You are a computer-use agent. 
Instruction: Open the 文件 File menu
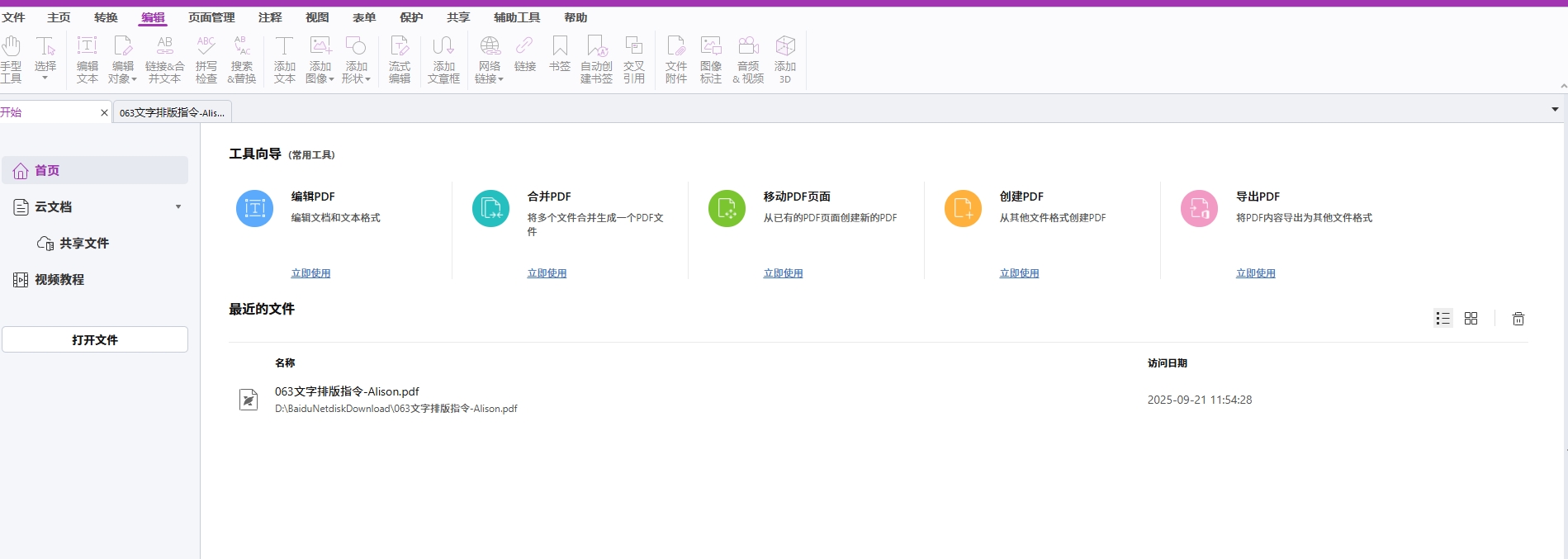tap(13, 17)
